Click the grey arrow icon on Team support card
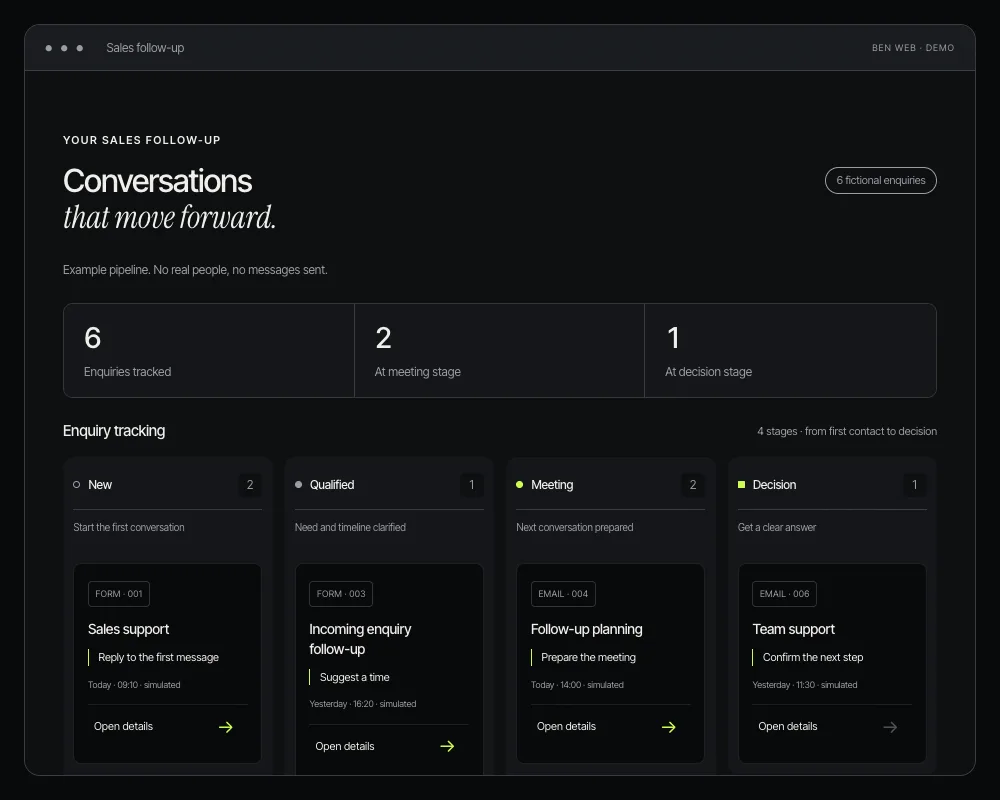The height and width of the screenshot is (800, 1000). [890, 727]
